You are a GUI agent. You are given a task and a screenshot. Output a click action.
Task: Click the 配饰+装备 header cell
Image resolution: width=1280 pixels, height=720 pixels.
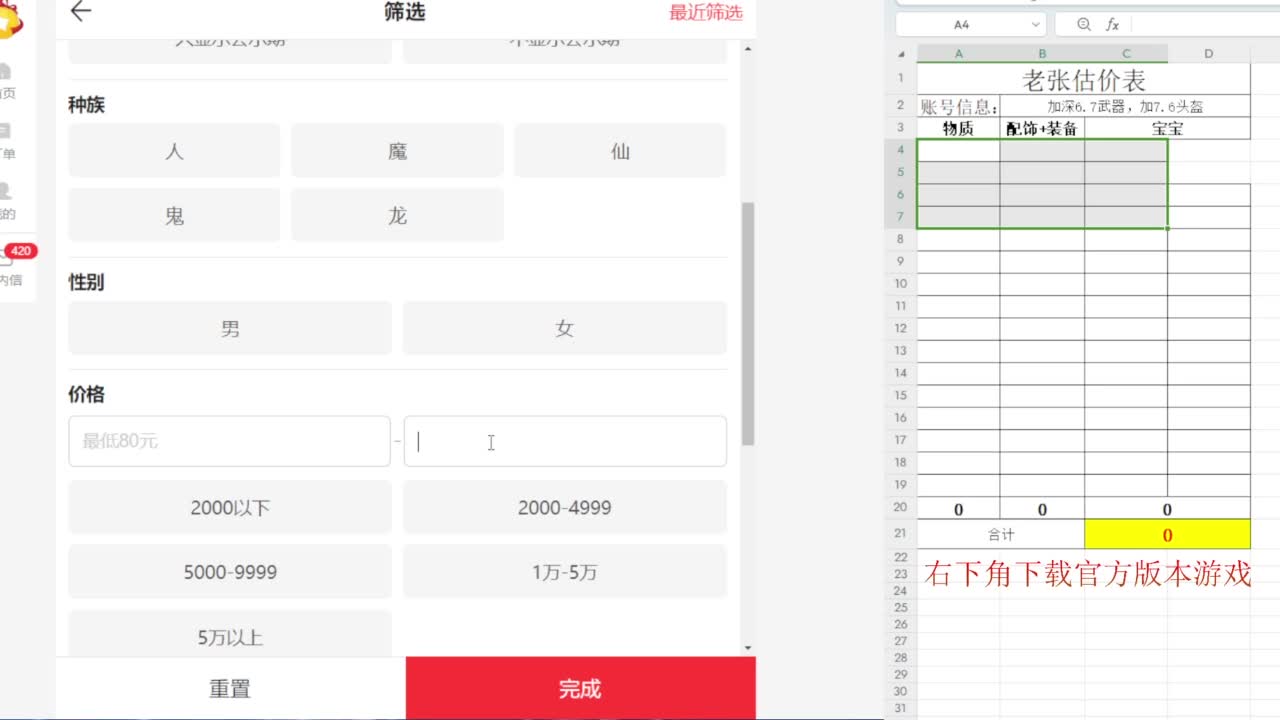1042,128
